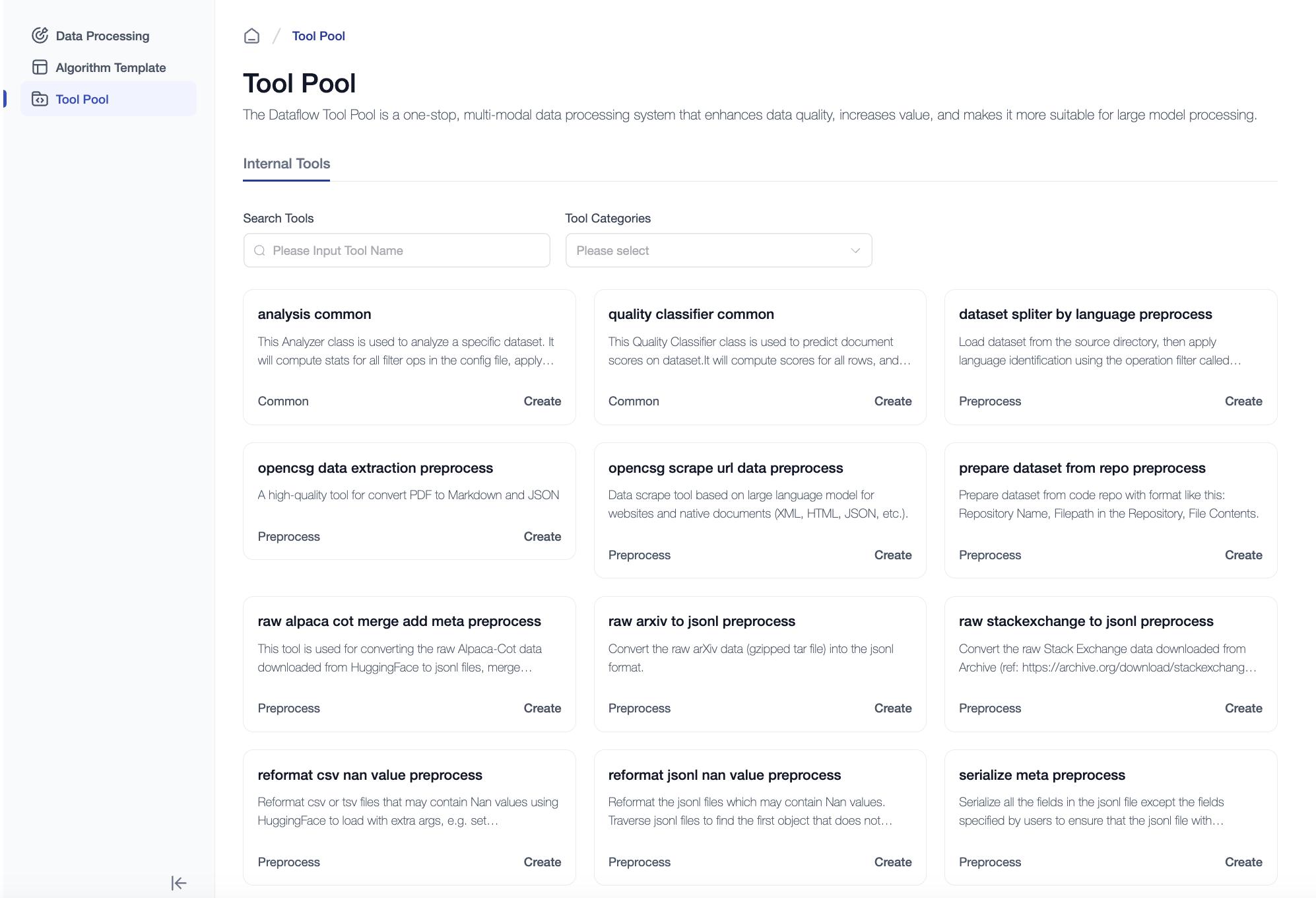Click Tool Pool breadcrumb link
Image resolution: width=1316 pixels, height=898 pixels.
318,36
